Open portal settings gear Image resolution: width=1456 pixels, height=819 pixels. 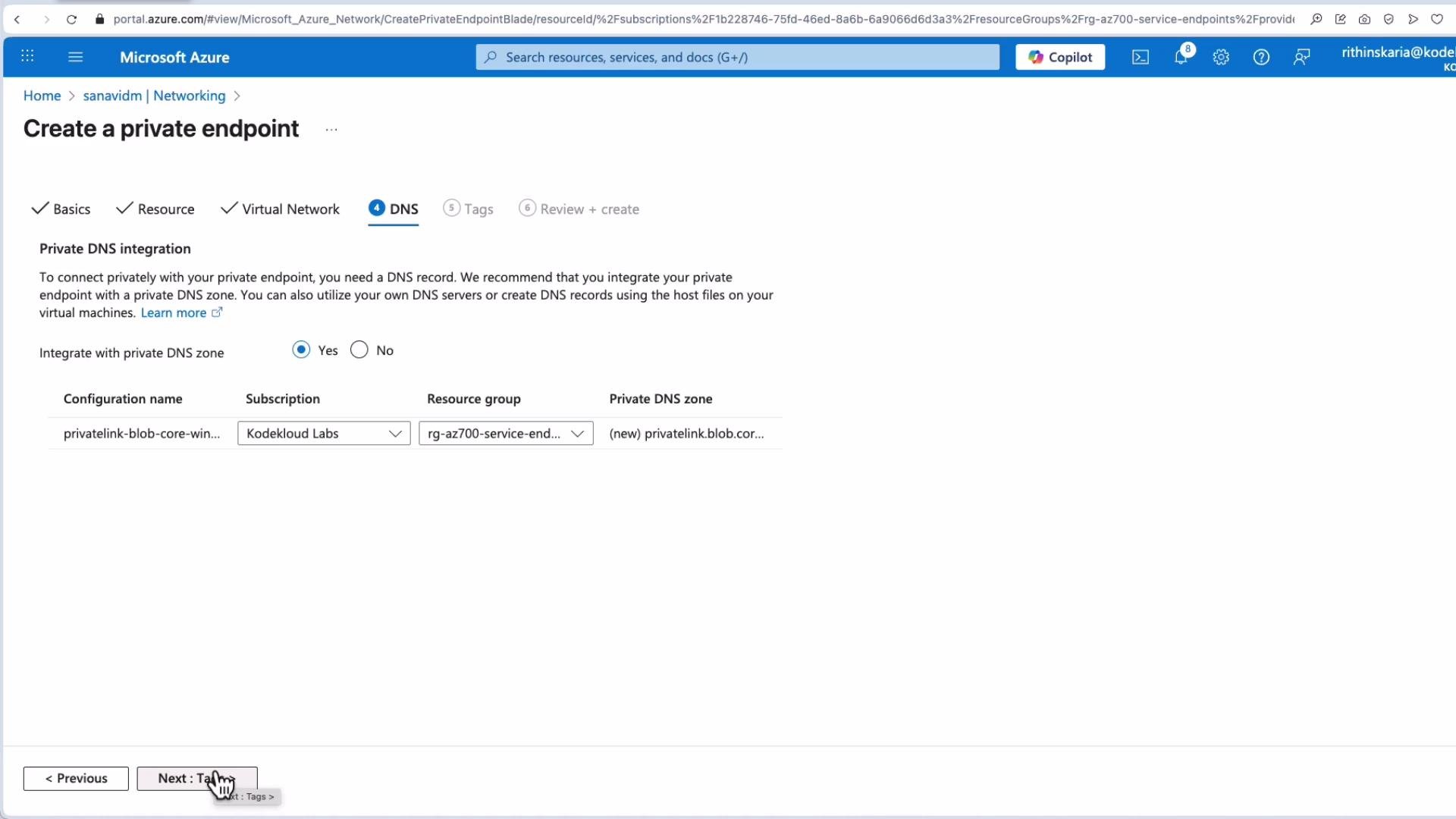(1221, 57)
